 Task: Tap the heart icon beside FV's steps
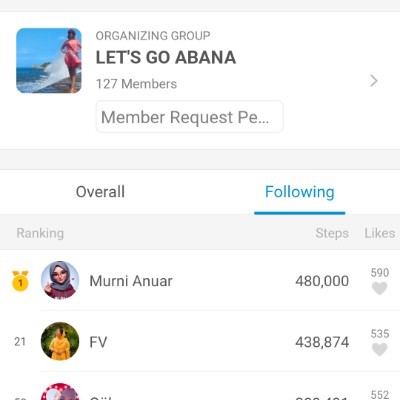tap(380, 349)
